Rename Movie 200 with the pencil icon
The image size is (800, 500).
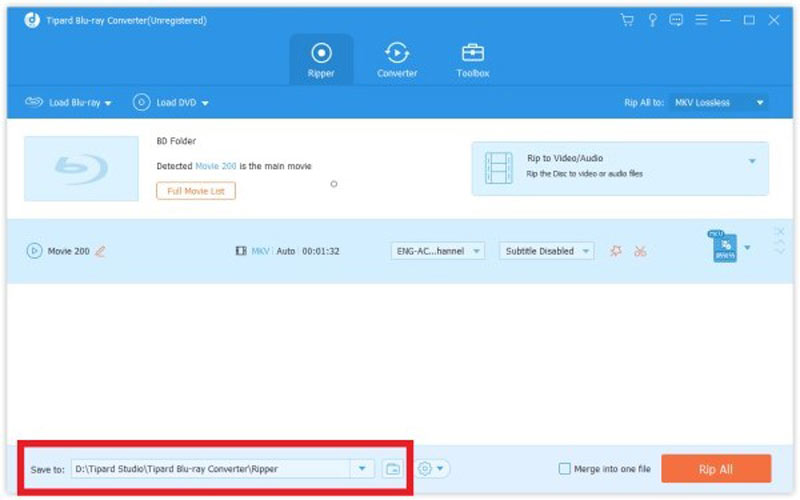pos(100,251)
